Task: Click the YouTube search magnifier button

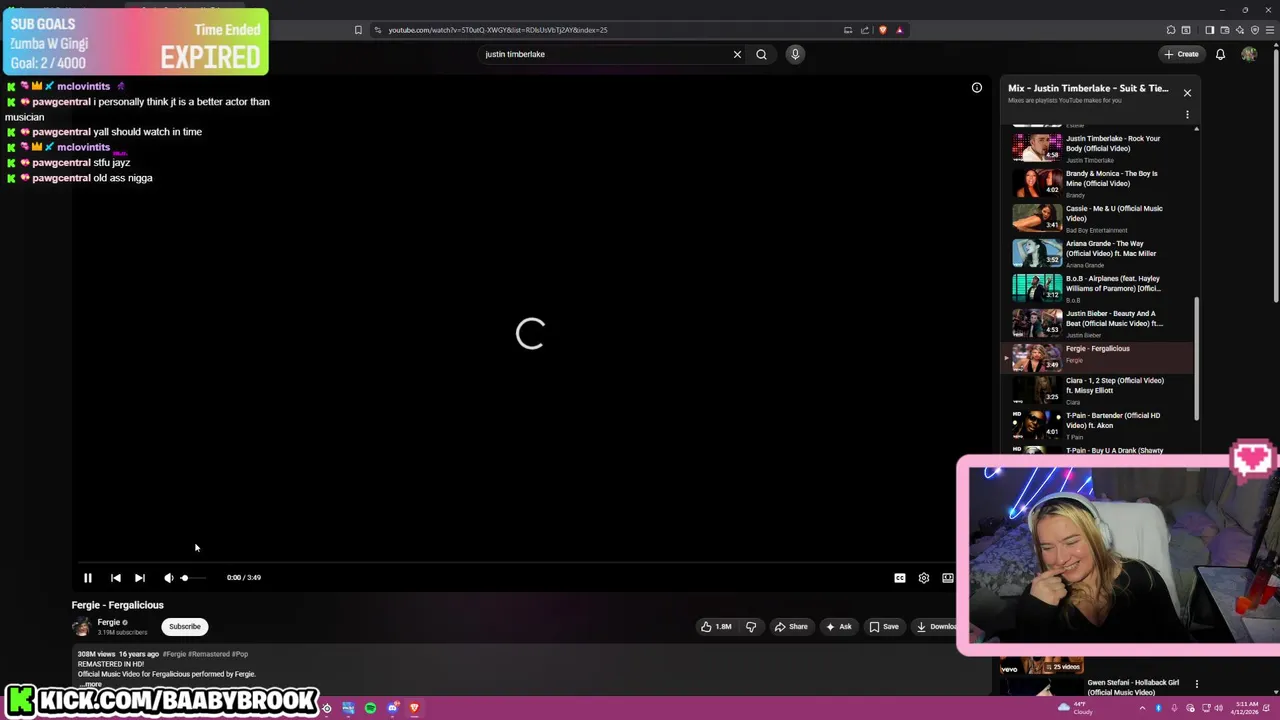Action: tap(761, 54)
